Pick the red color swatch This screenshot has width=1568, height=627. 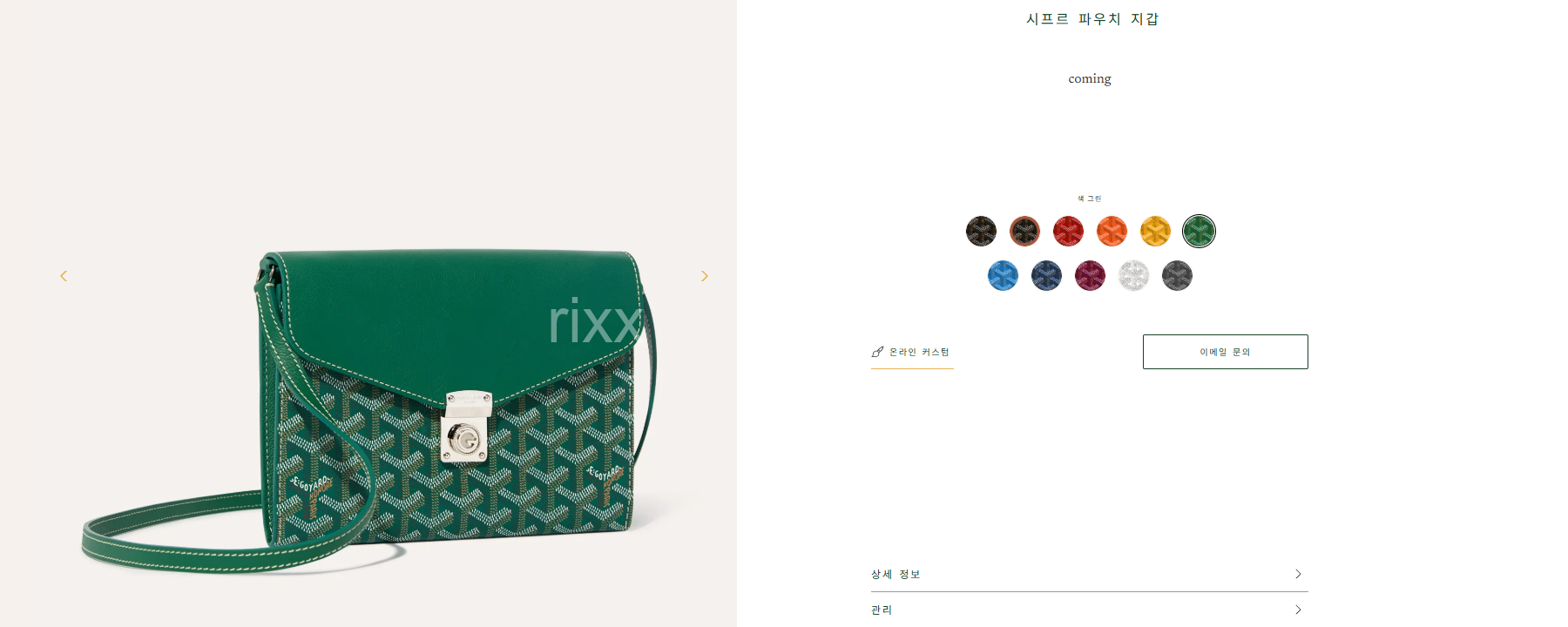pos(1068,232)
